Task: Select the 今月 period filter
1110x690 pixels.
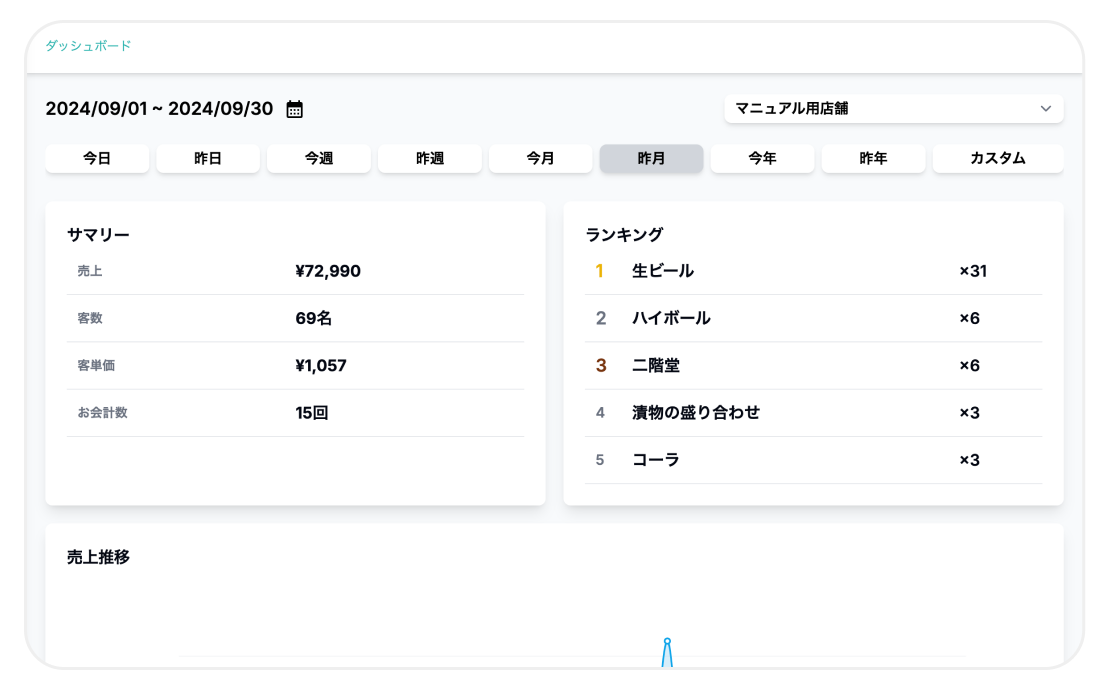Action: [540, 158]
